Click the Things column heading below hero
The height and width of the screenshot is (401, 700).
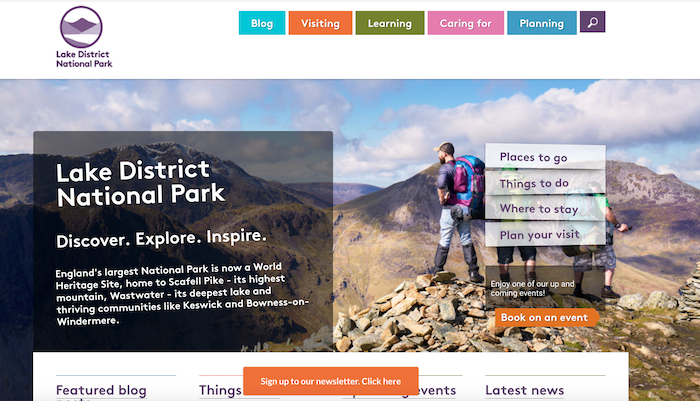(x=219, y=390)
